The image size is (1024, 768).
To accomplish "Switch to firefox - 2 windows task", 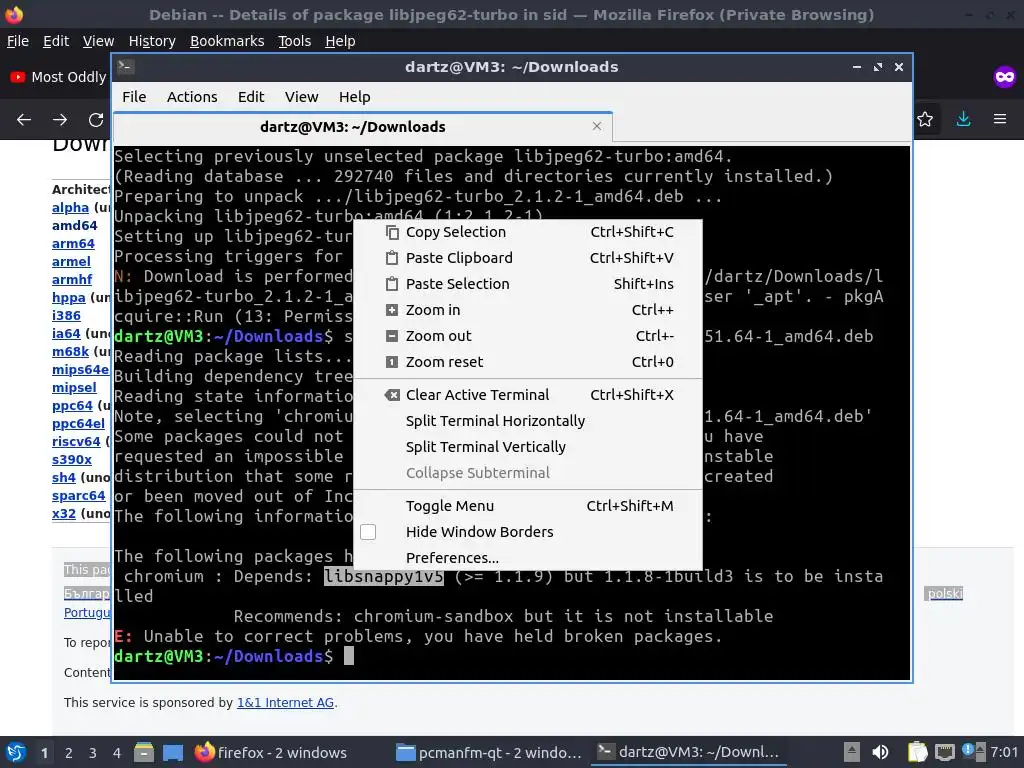I will click(270, 752).
